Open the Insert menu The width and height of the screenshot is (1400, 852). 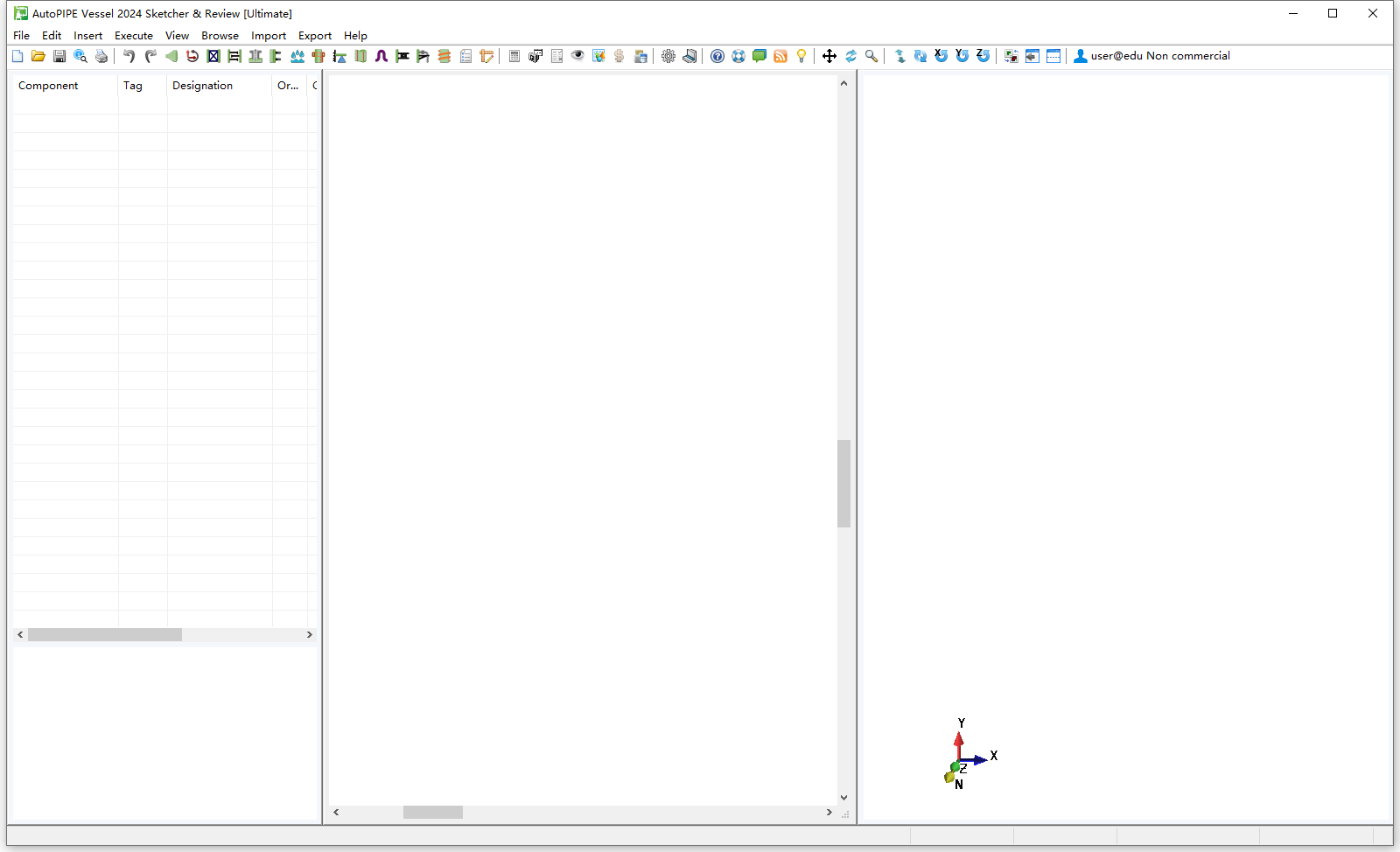(87, 36)
